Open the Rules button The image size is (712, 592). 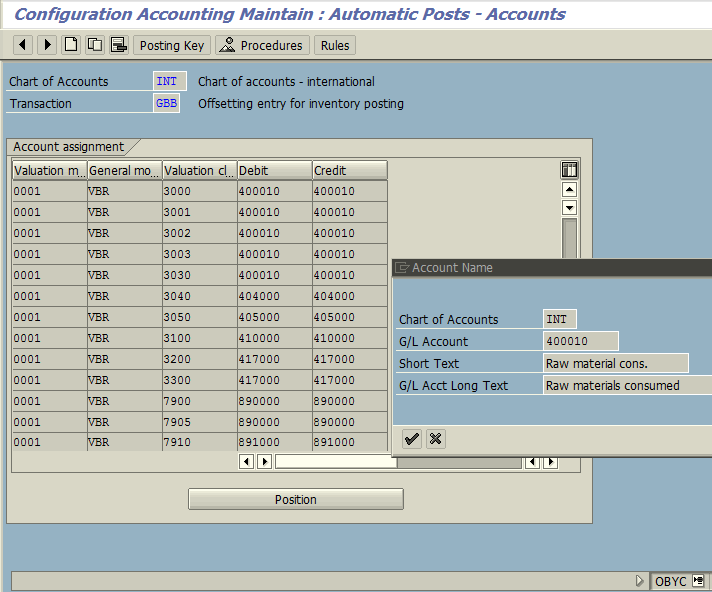tap(335, 45)
